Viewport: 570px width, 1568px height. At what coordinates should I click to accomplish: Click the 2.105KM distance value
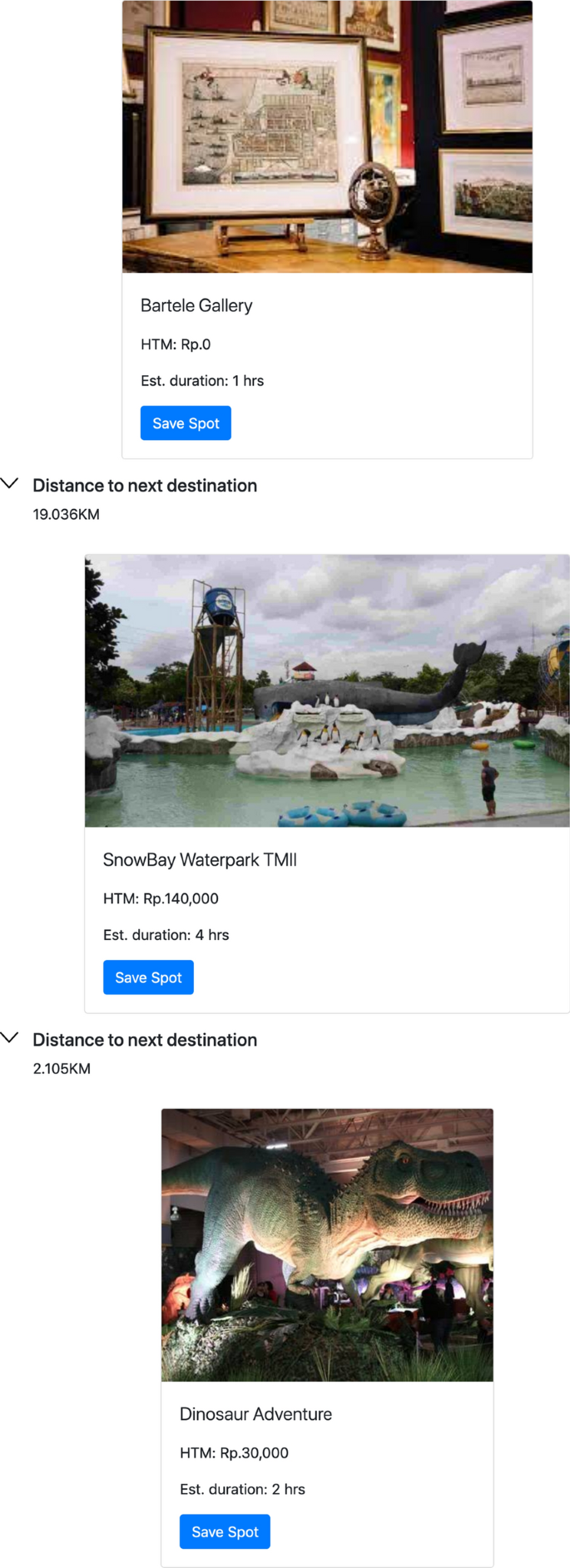62,1069
